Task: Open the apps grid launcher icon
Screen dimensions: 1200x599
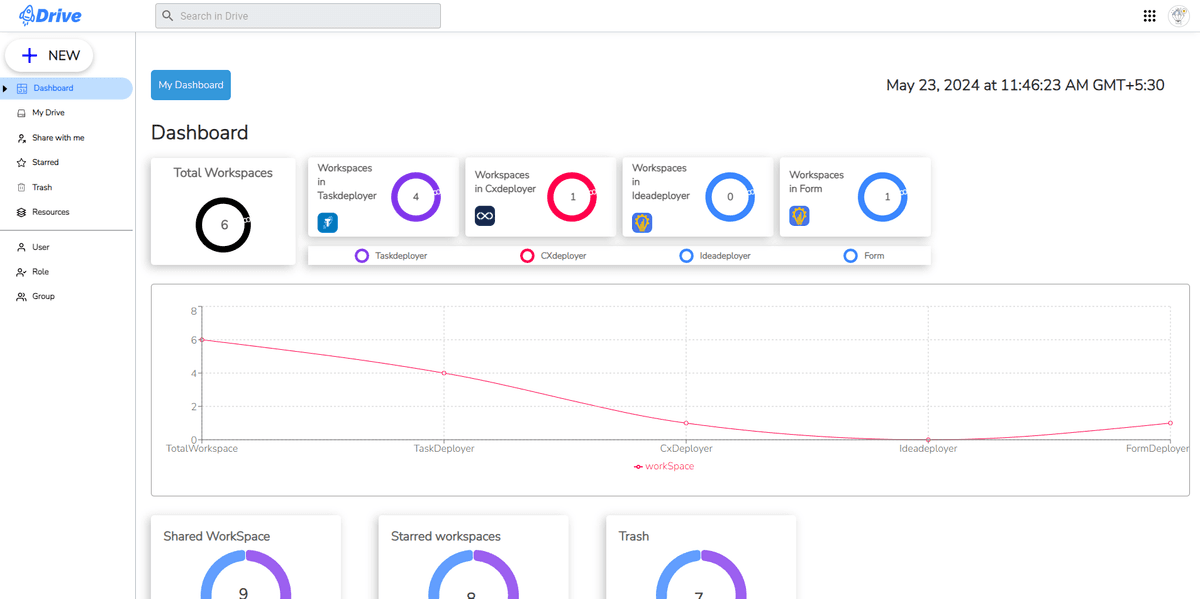Action: (1149, 16)
